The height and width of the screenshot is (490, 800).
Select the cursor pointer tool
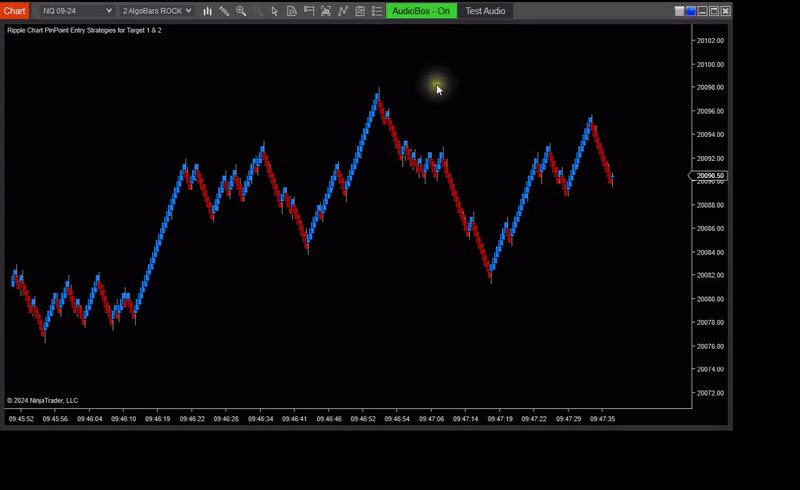click(x=275, y=11)
